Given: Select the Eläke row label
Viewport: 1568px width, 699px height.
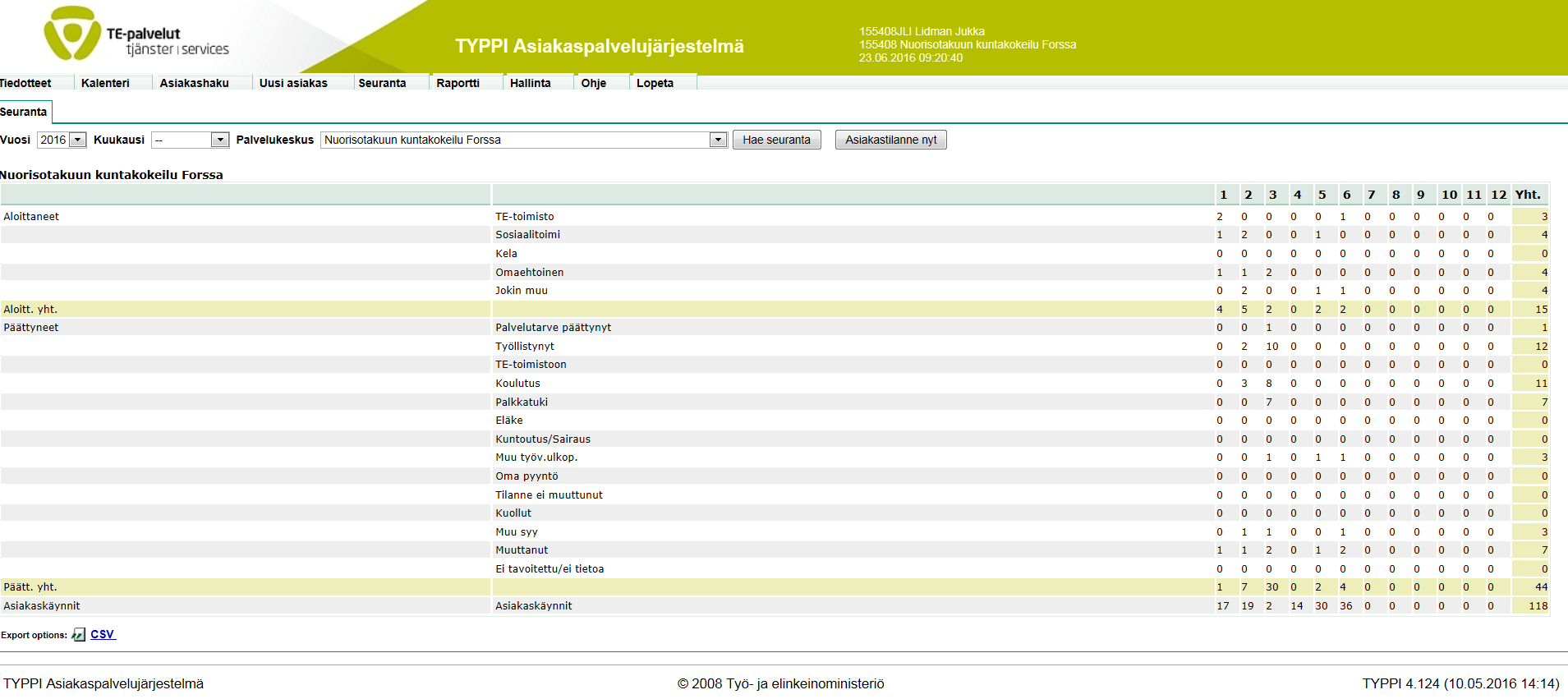Looking at the screenshot, I should pyautogui.click(x=508, y=421).
